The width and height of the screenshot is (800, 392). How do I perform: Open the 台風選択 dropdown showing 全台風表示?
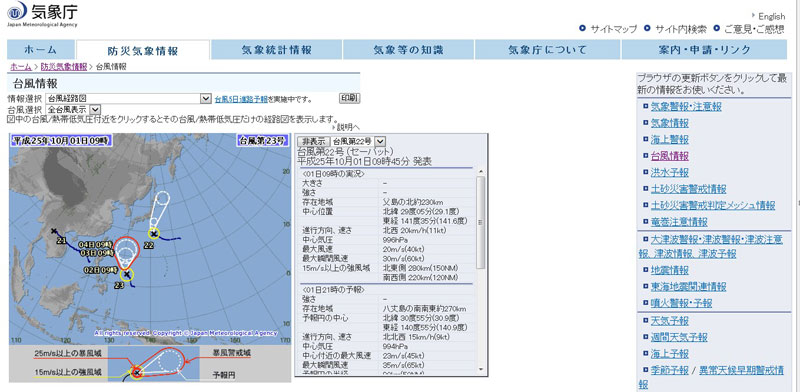coord(73,109)
